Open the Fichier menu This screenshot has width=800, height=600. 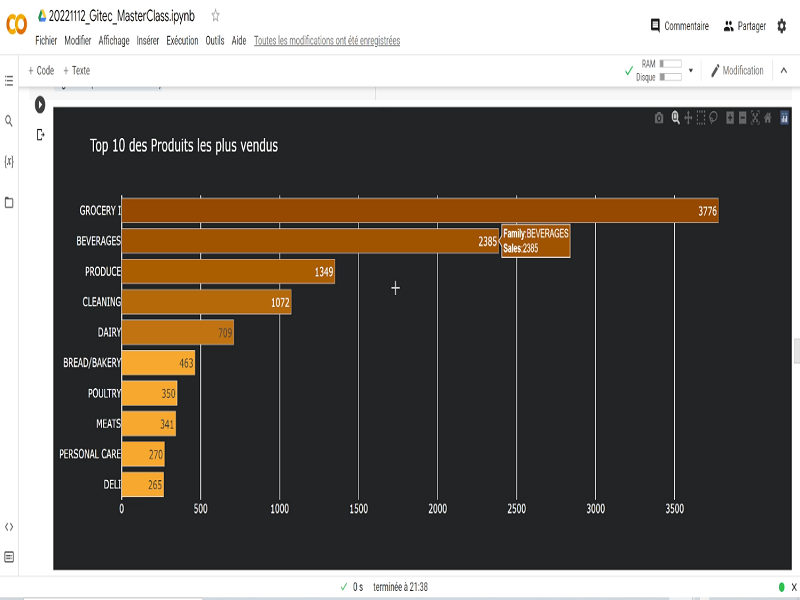(46, 41)
